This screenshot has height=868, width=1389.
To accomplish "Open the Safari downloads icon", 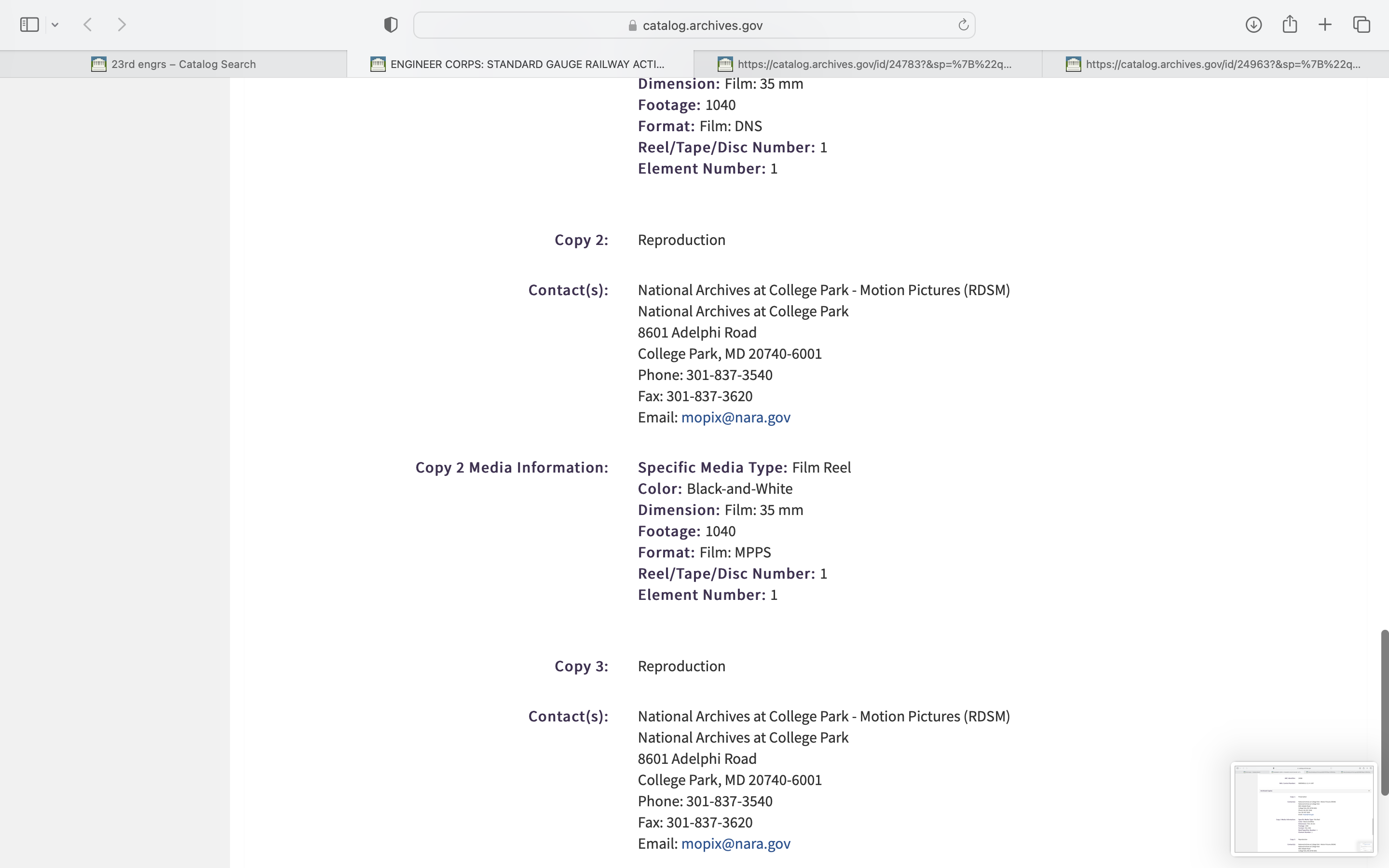I will 1253,25.
